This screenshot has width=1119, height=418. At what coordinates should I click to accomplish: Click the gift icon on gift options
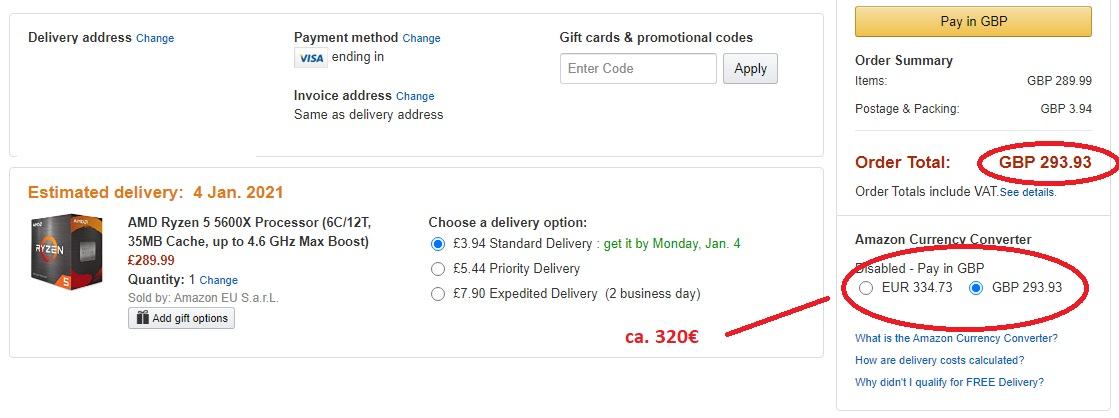tap(141, 318)
